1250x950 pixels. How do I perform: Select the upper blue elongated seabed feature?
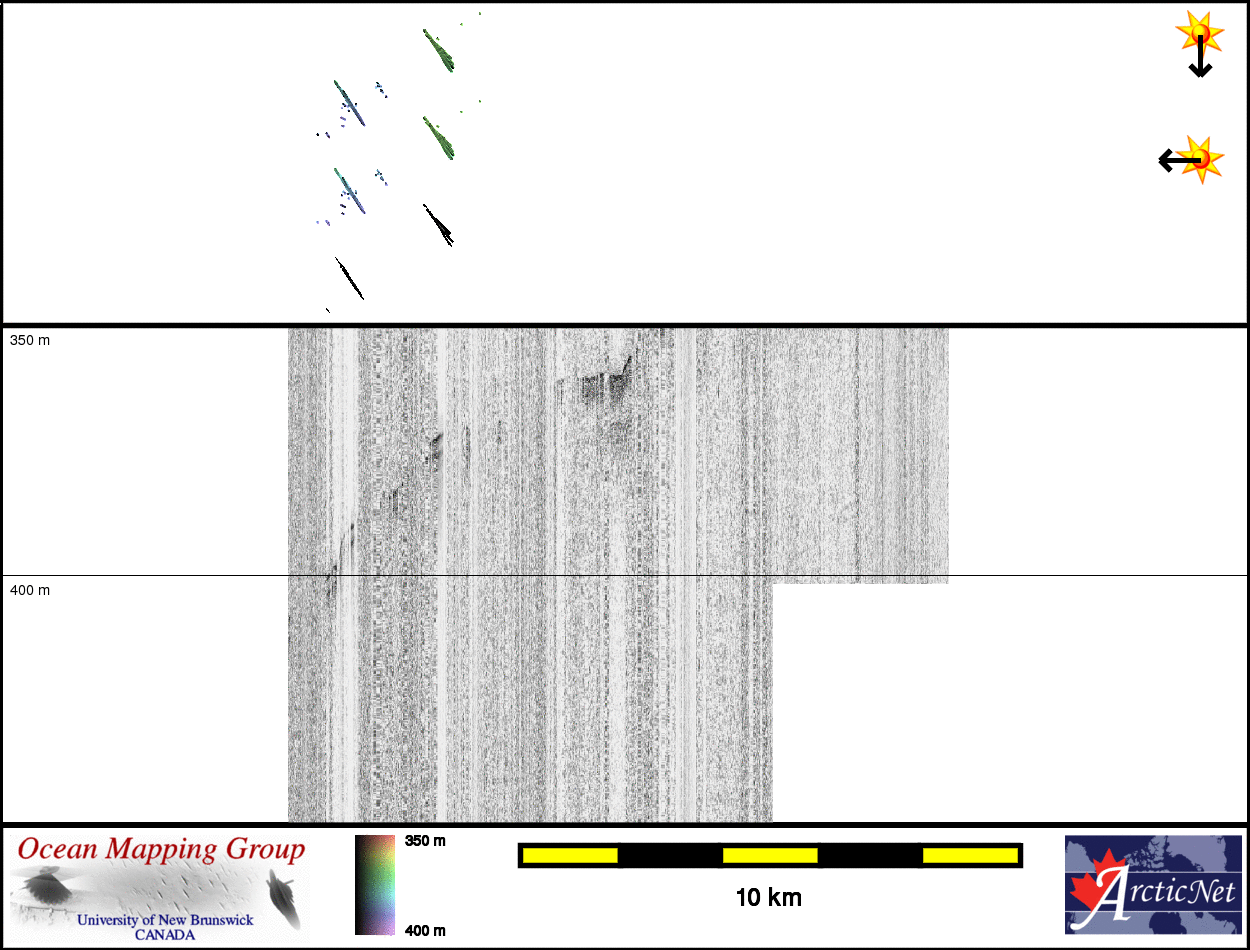[x=349, y=103]
